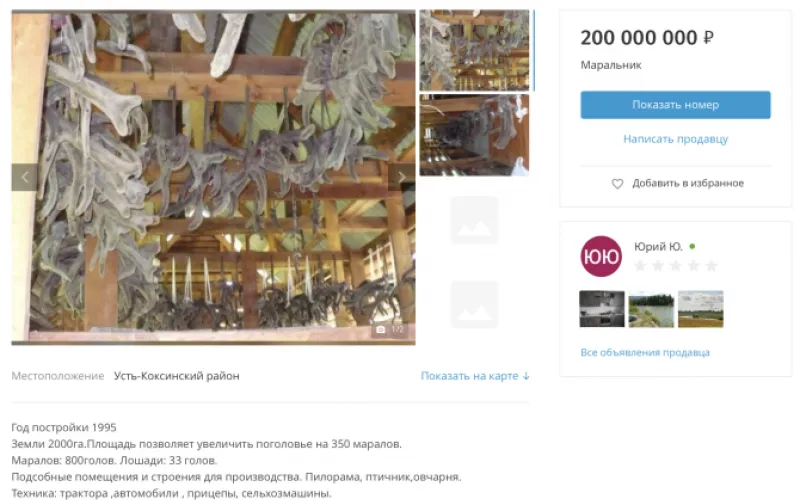Open Все объявления продавца

point(645,353)
